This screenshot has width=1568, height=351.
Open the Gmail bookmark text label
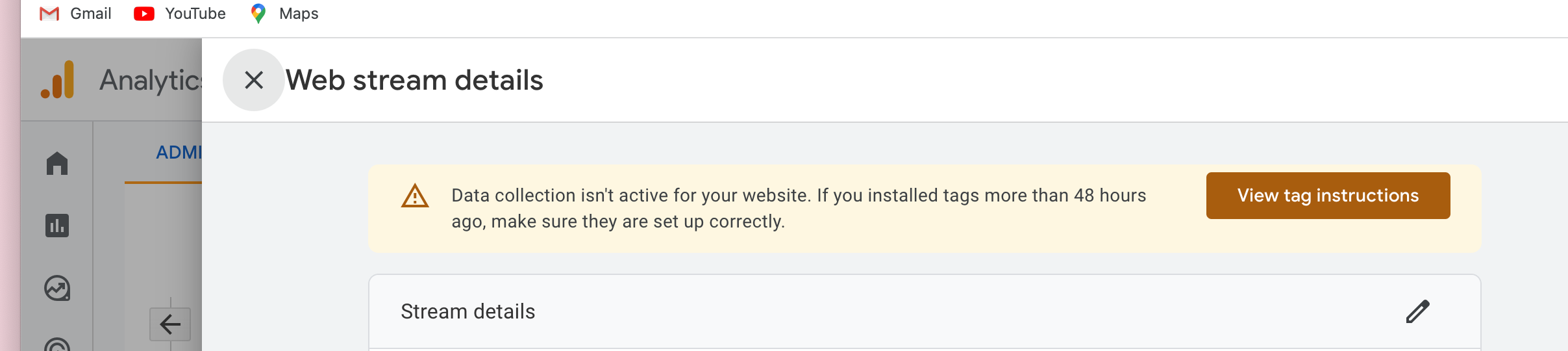pos(91,14)
